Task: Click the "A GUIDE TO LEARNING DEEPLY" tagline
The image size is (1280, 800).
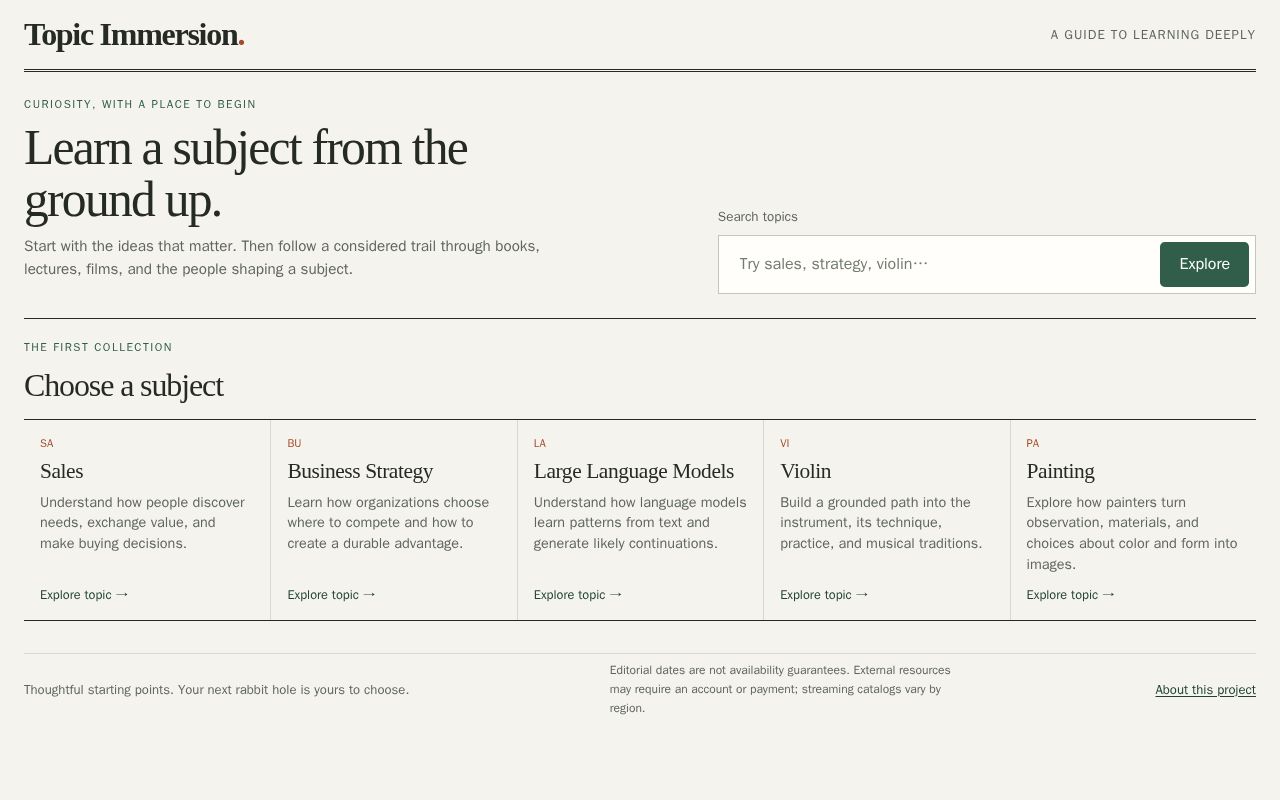Action: click(x=1153, y=35)
